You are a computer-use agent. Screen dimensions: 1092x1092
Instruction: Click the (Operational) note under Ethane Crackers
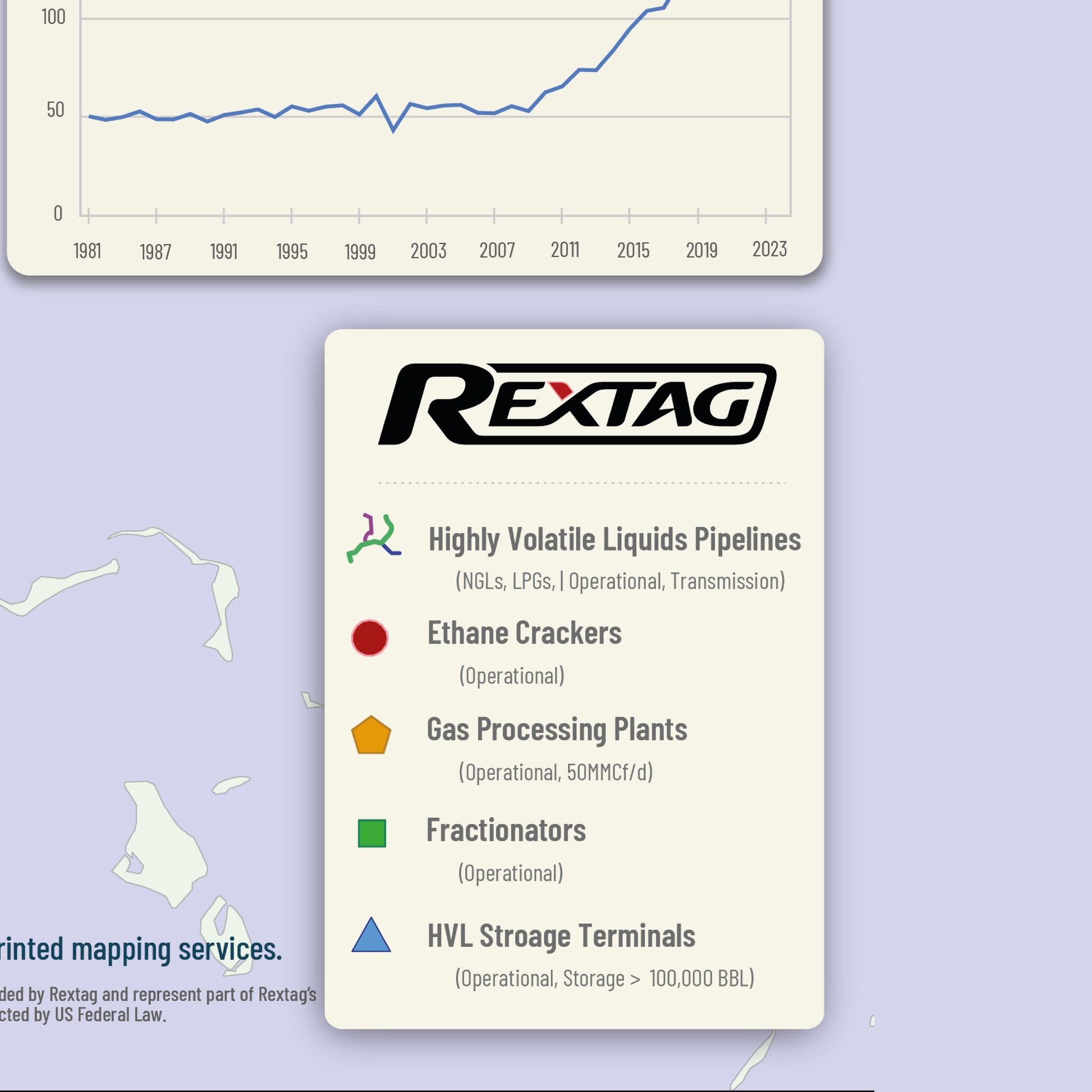[x=512, y=676]
